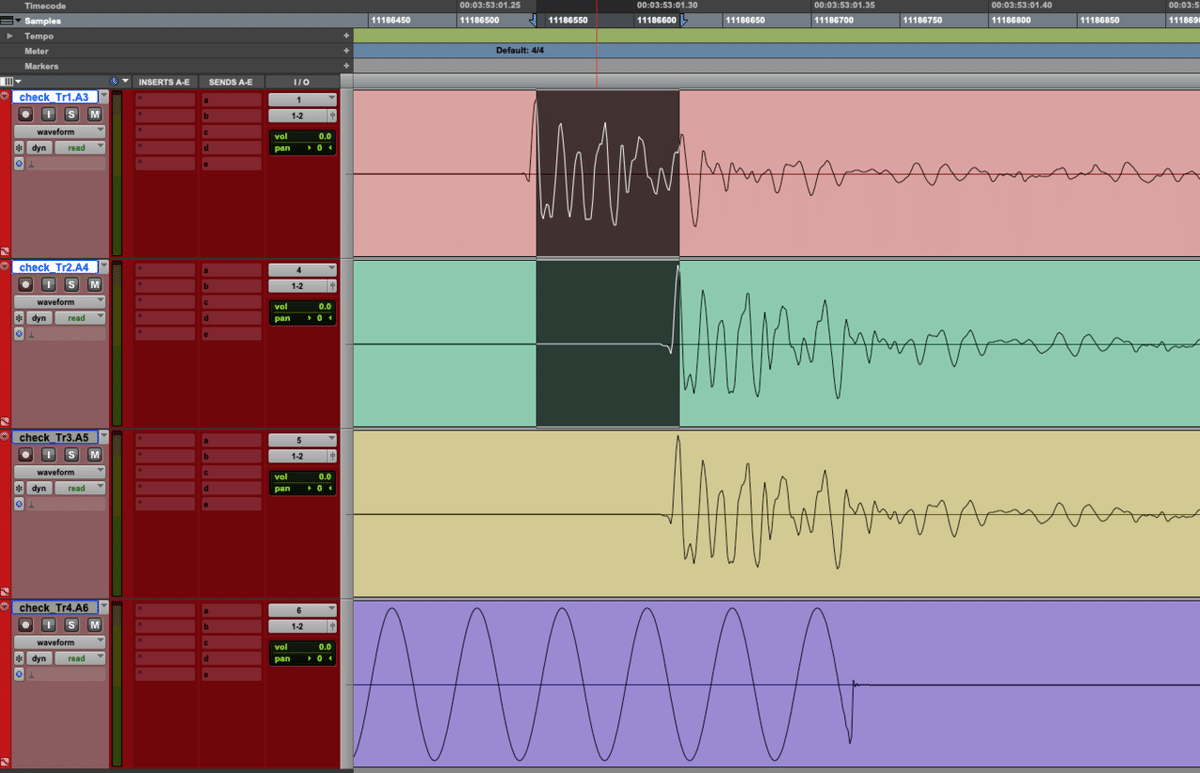The width and height of the screenshot is (1200, 773).
Task: Click the freeze snowflake icon on check_Tr4.A6
Action: click(x=19, y=658)
